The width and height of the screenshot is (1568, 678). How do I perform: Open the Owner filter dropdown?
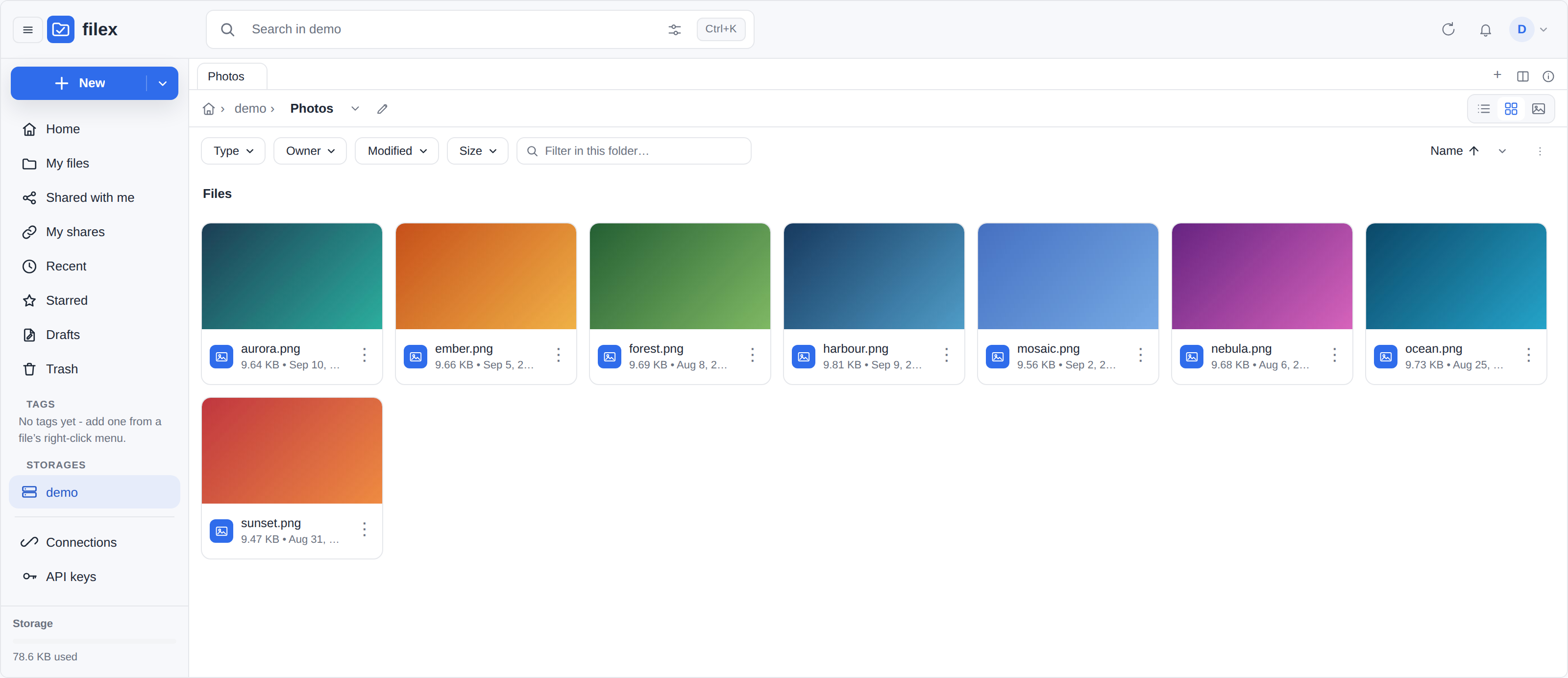[x=310, y=151]
